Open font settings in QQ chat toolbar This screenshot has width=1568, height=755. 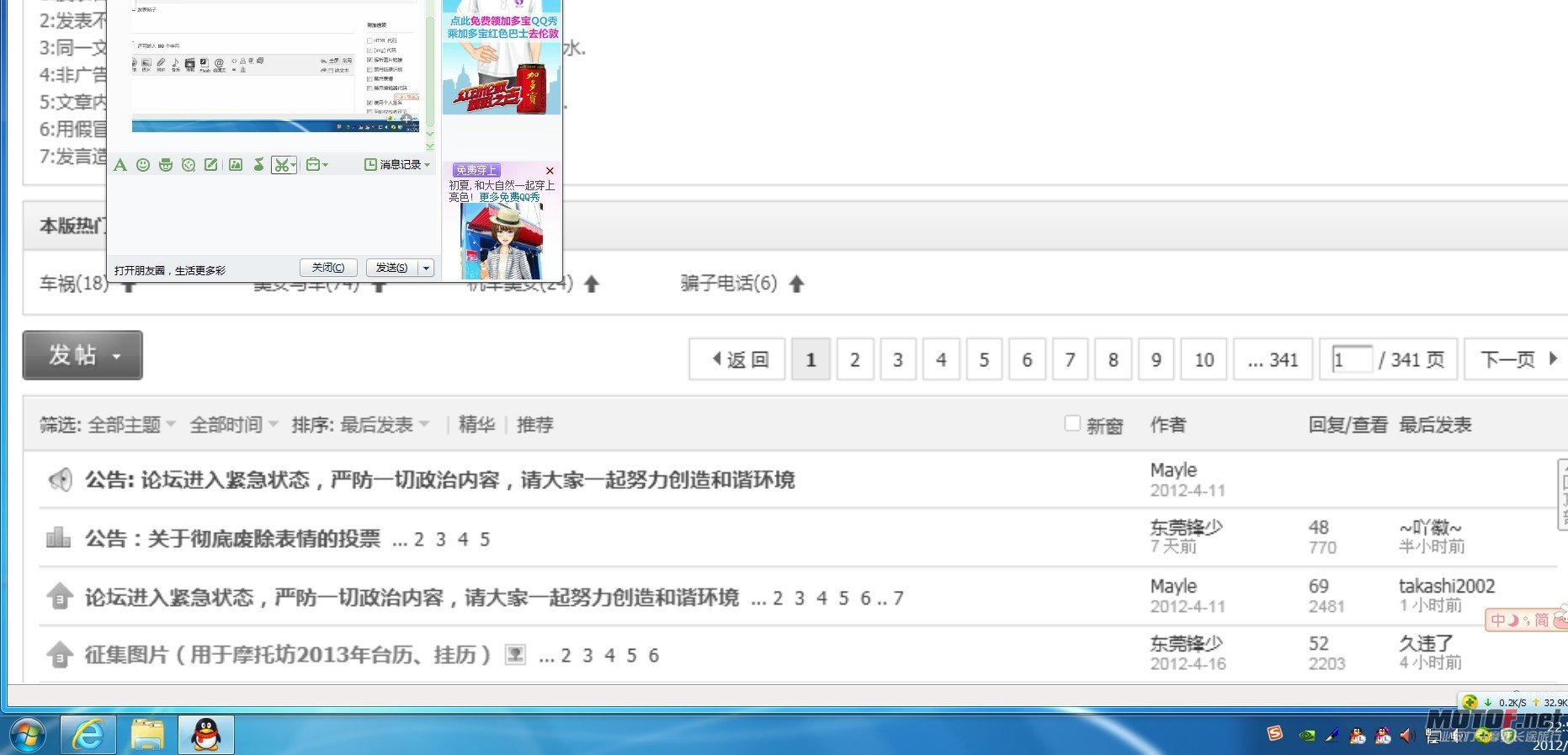coord(120,165)
